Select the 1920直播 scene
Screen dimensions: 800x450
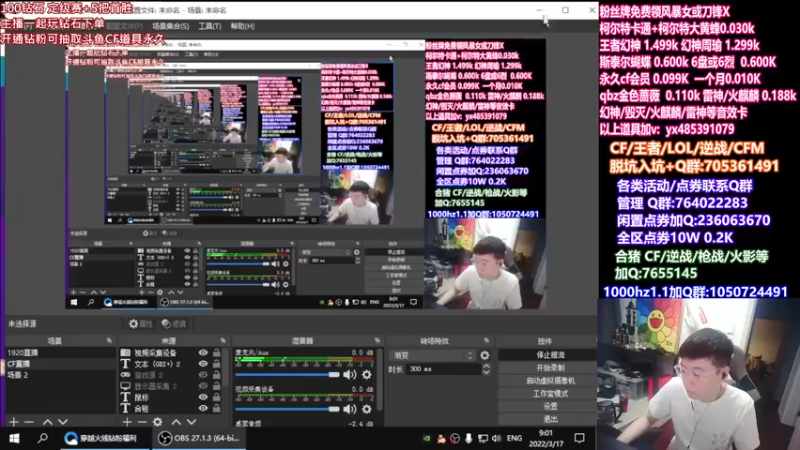pyautogui.click(x=60, y=353)
